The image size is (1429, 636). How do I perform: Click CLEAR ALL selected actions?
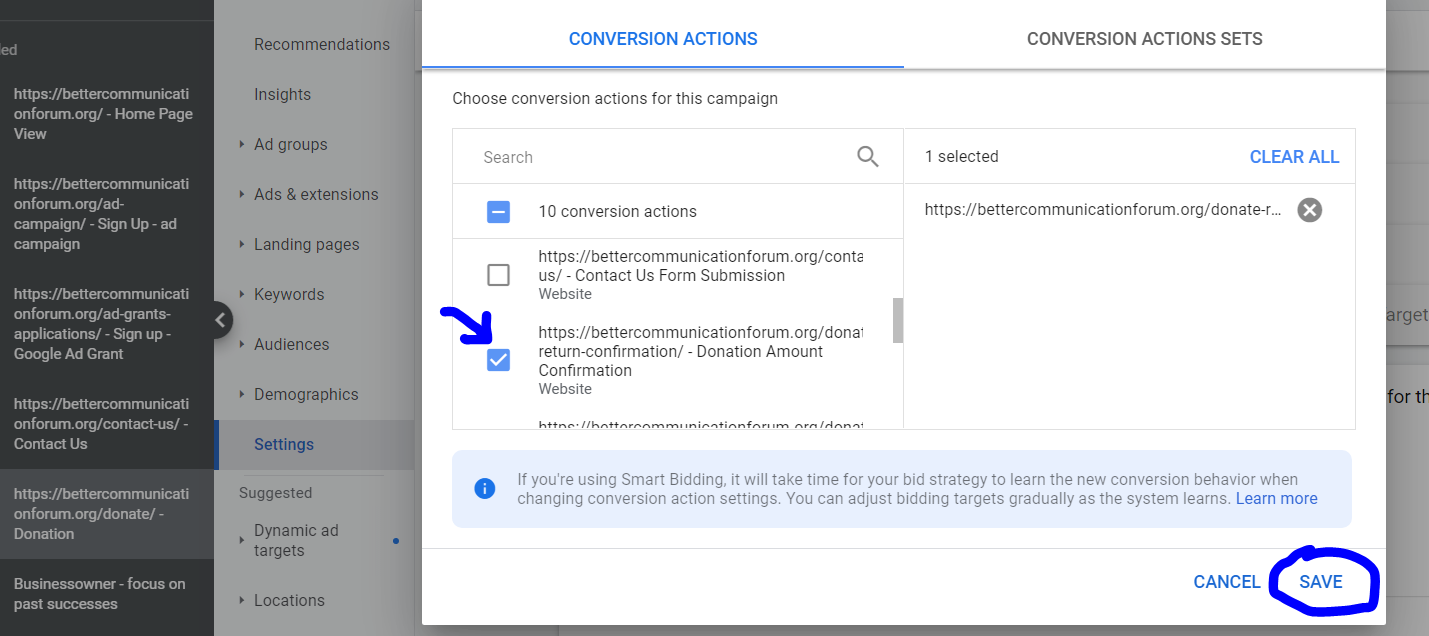pos(1294,157)
